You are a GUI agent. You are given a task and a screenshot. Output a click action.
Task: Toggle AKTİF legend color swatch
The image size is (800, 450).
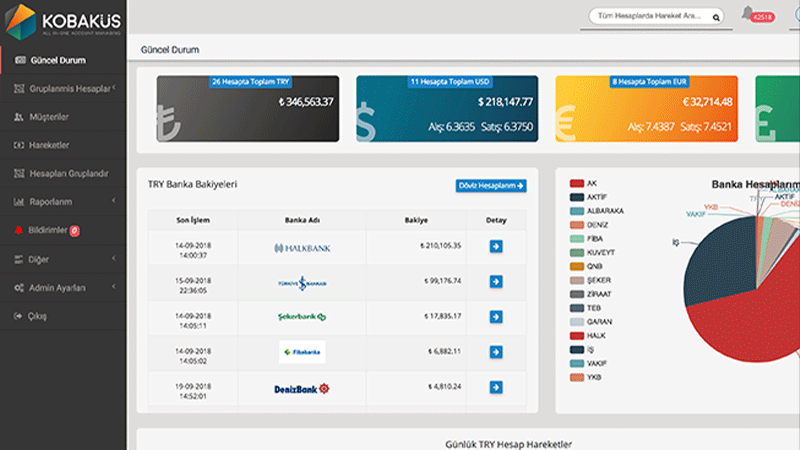pos(577,197)
